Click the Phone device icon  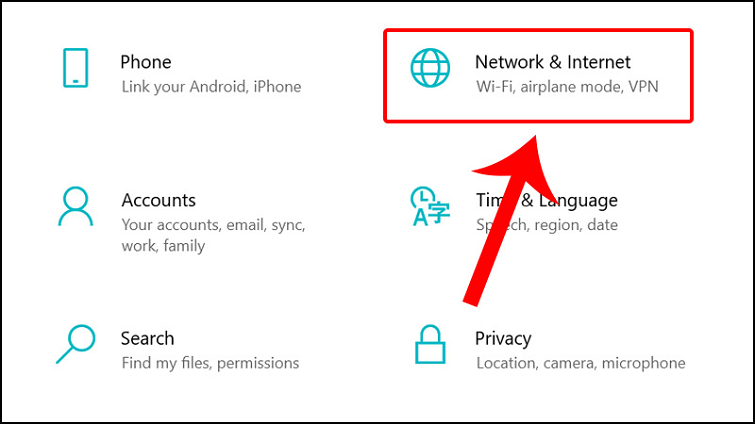[76, 68]
